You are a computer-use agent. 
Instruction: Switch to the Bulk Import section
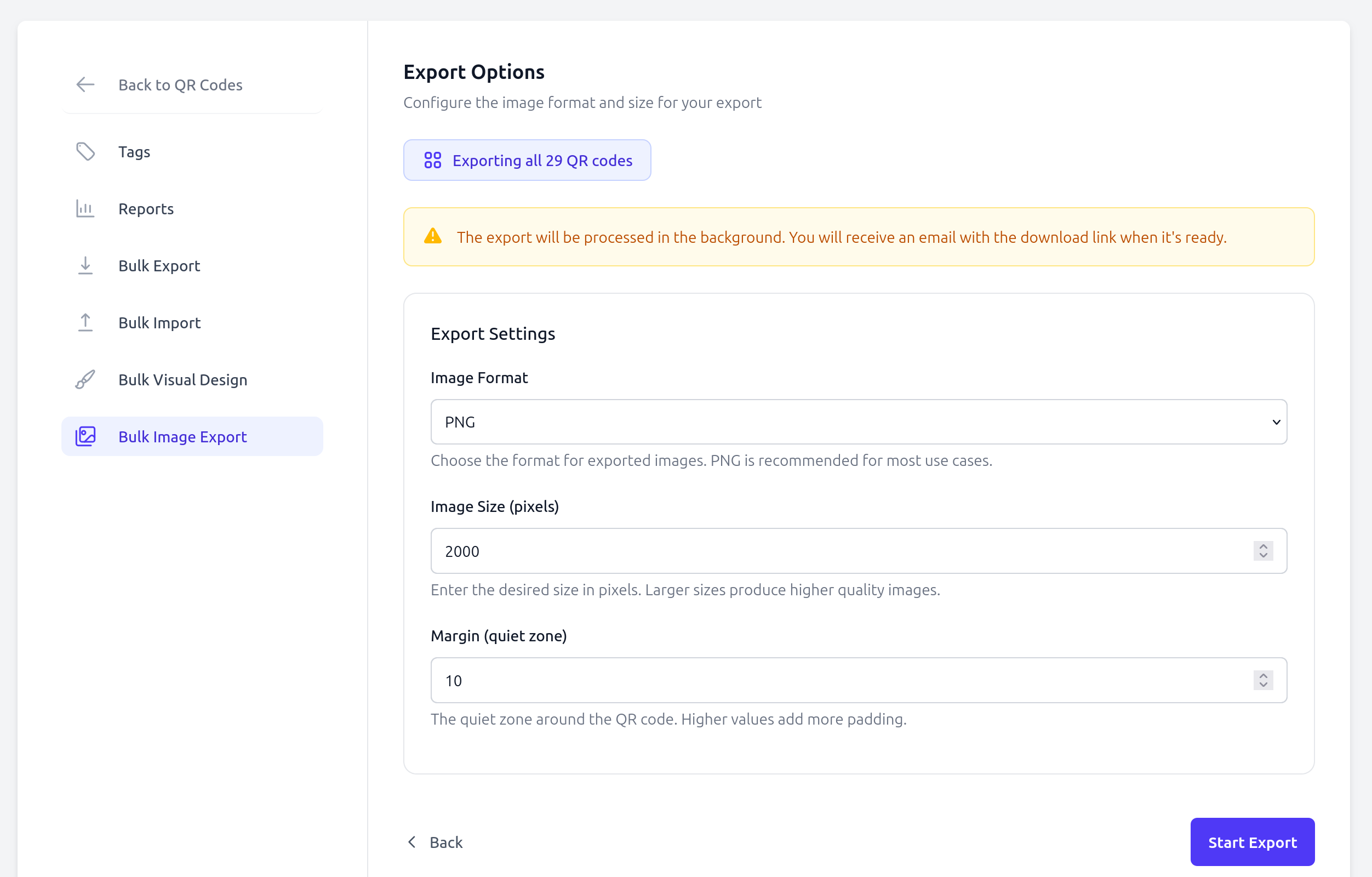click(159, 322)
